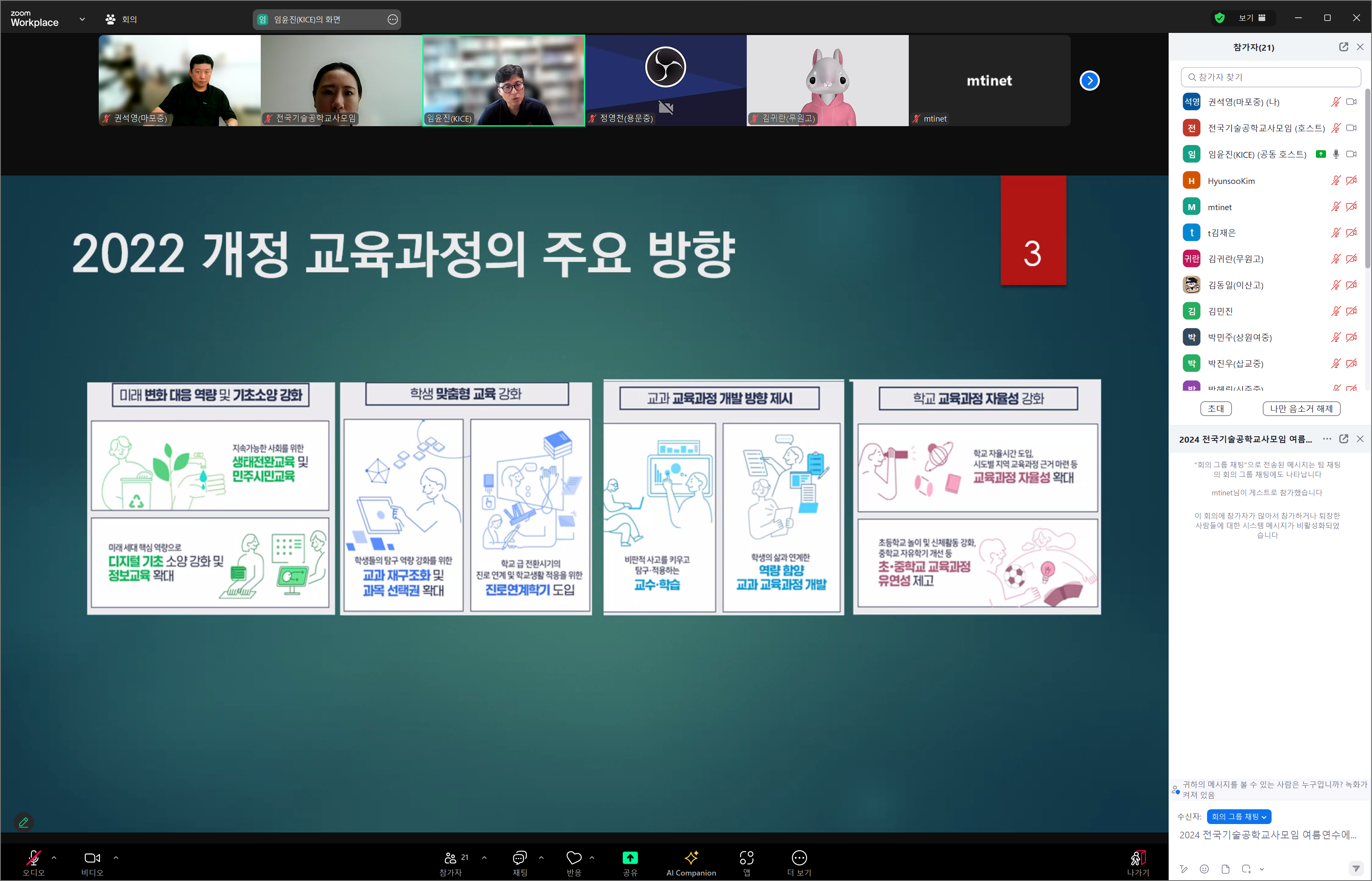Image resolution: width=1372 pixels, height=881 pixels.
Task: Open the reactions heart icon
Action: click(574, 857)
